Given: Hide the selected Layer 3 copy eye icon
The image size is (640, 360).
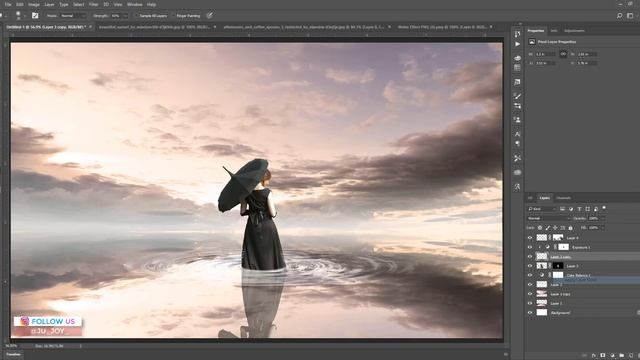Looking at the screenshot, I should pyautogui.click(x=530, y=257).
